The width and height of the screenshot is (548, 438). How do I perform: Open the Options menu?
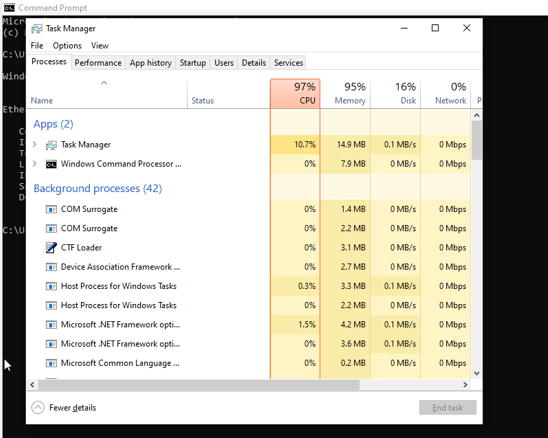pyautogui.click(x=67, y=45)
